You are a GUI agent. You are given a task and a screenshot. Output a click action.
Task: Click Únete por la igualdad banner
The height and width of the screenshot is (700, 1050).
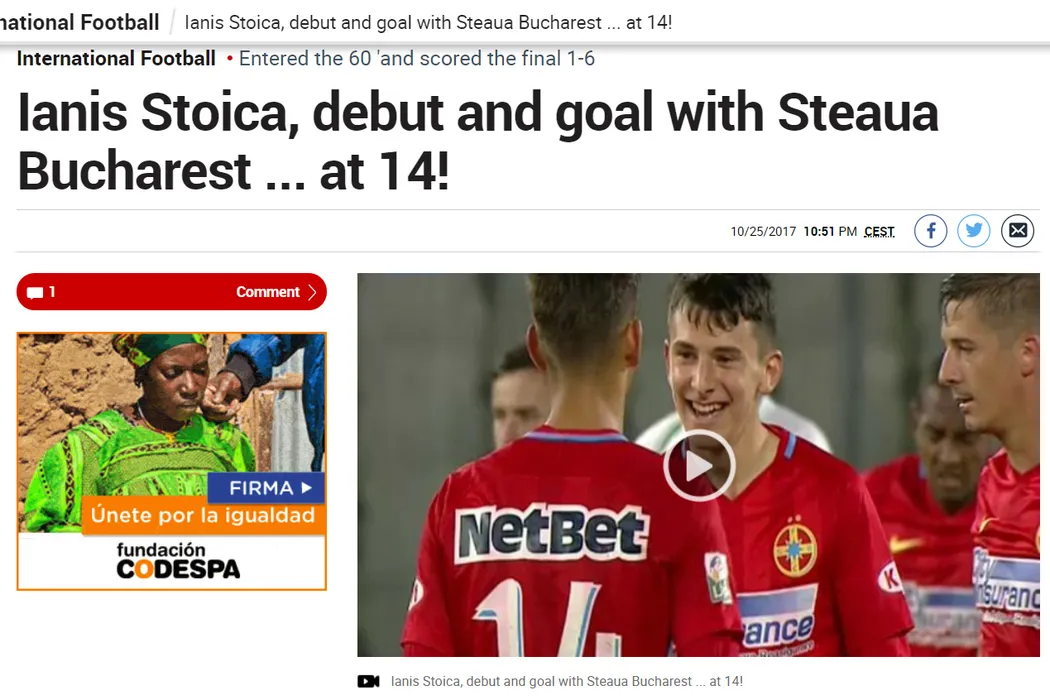pyautogui.click(x=203, y=515)
